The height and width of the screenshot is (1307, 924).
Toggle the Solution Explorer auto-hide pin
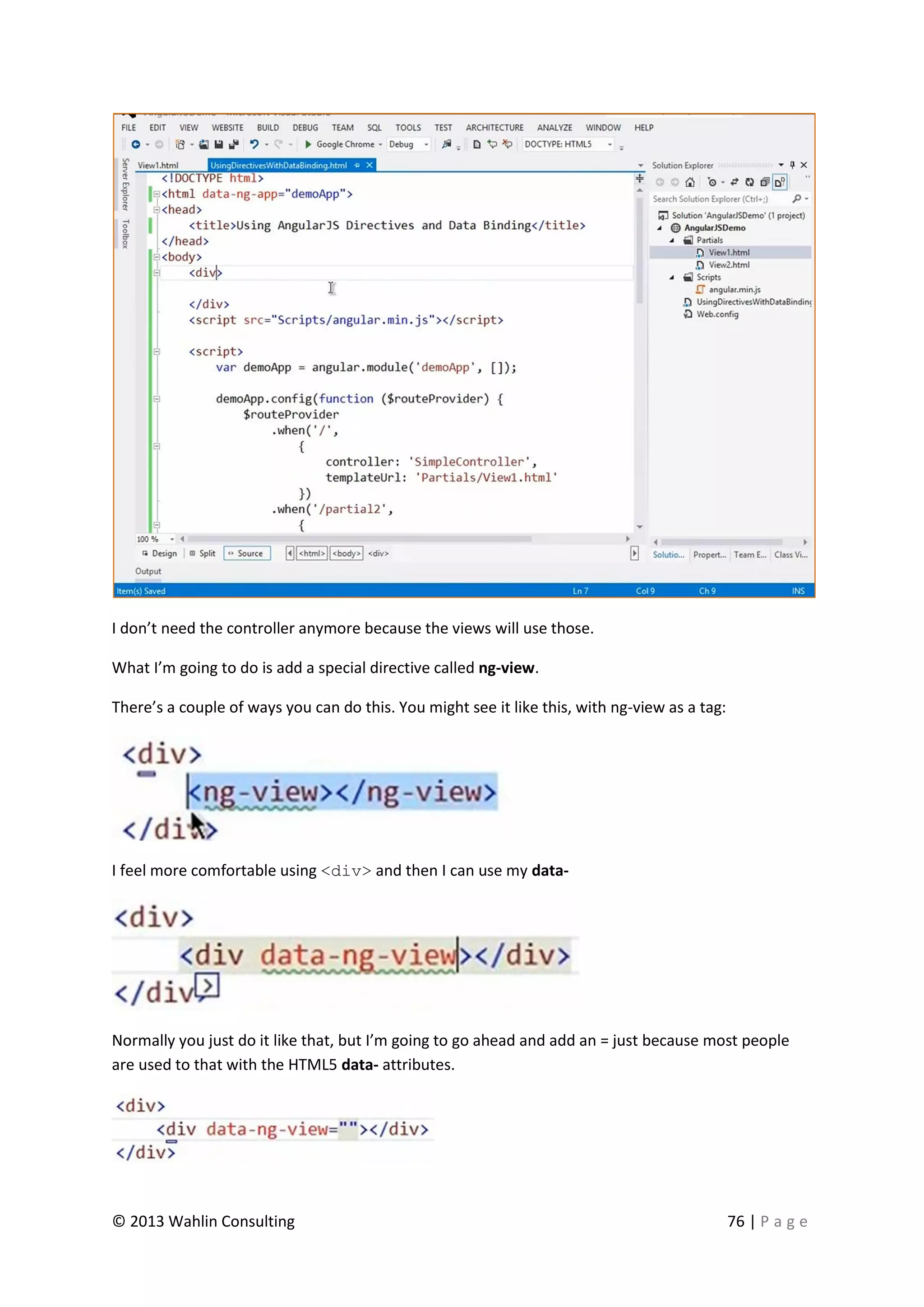[x=792, y=165]
